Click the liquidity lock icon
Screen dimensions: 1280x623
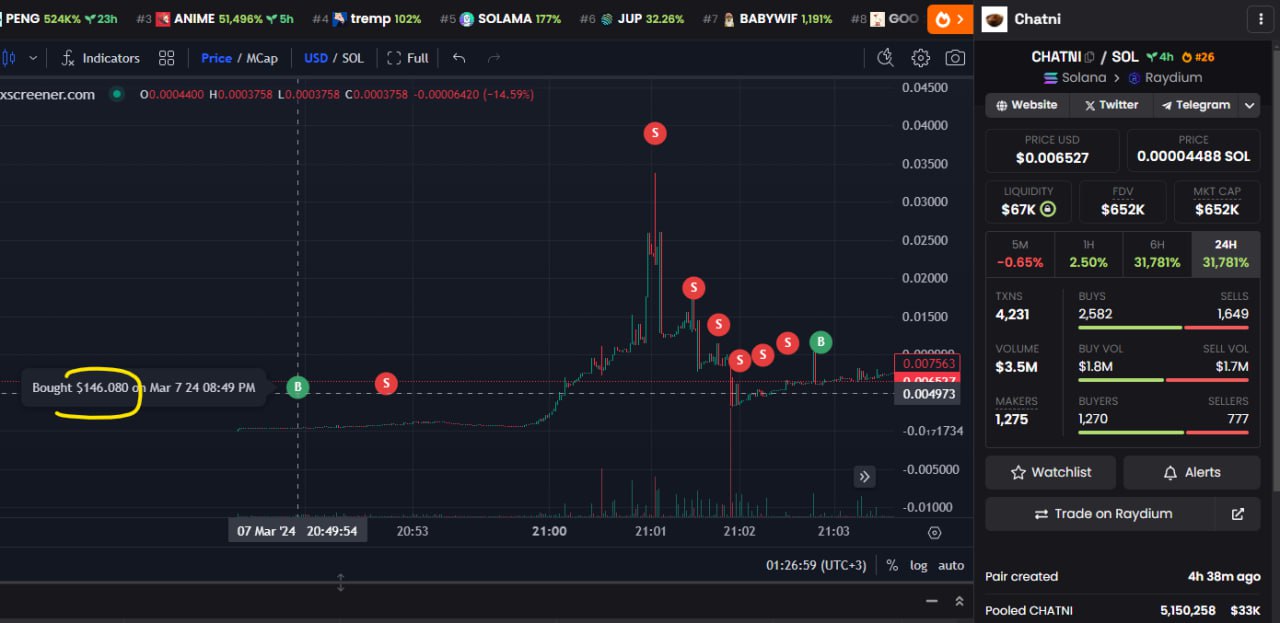(1047, 210)
